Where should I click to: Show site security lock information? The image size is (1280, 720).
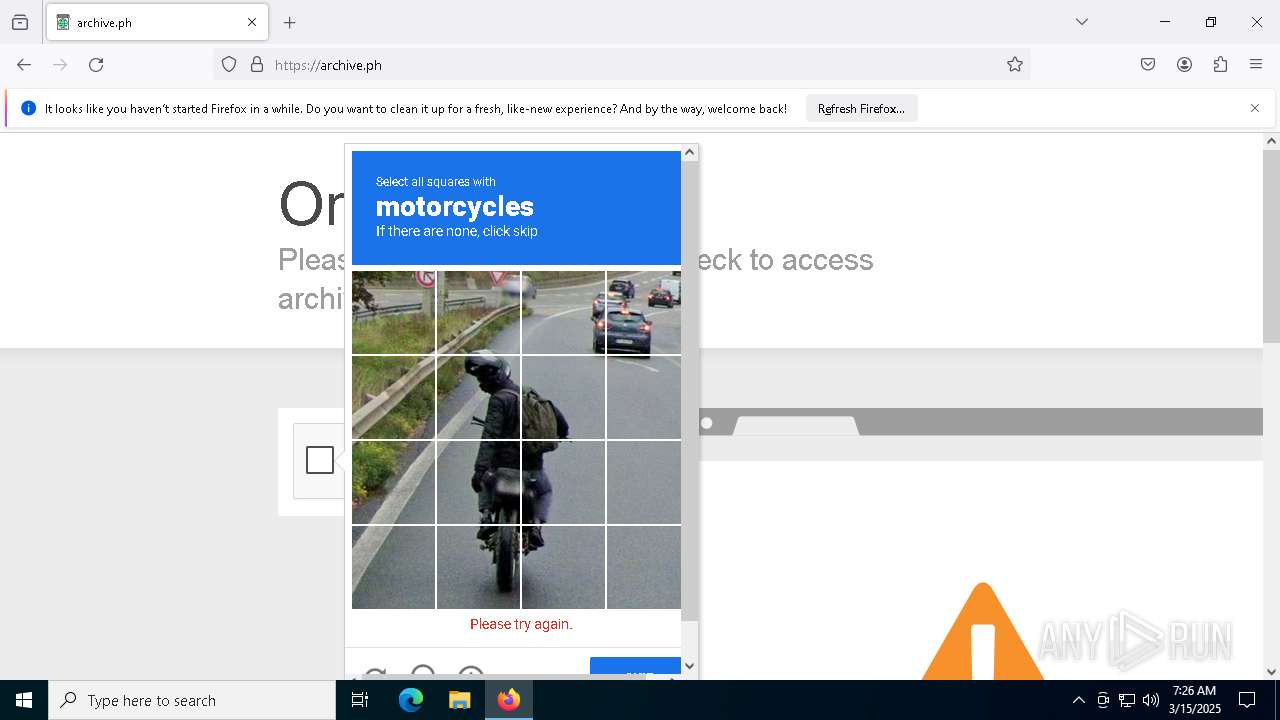(257, 65)
